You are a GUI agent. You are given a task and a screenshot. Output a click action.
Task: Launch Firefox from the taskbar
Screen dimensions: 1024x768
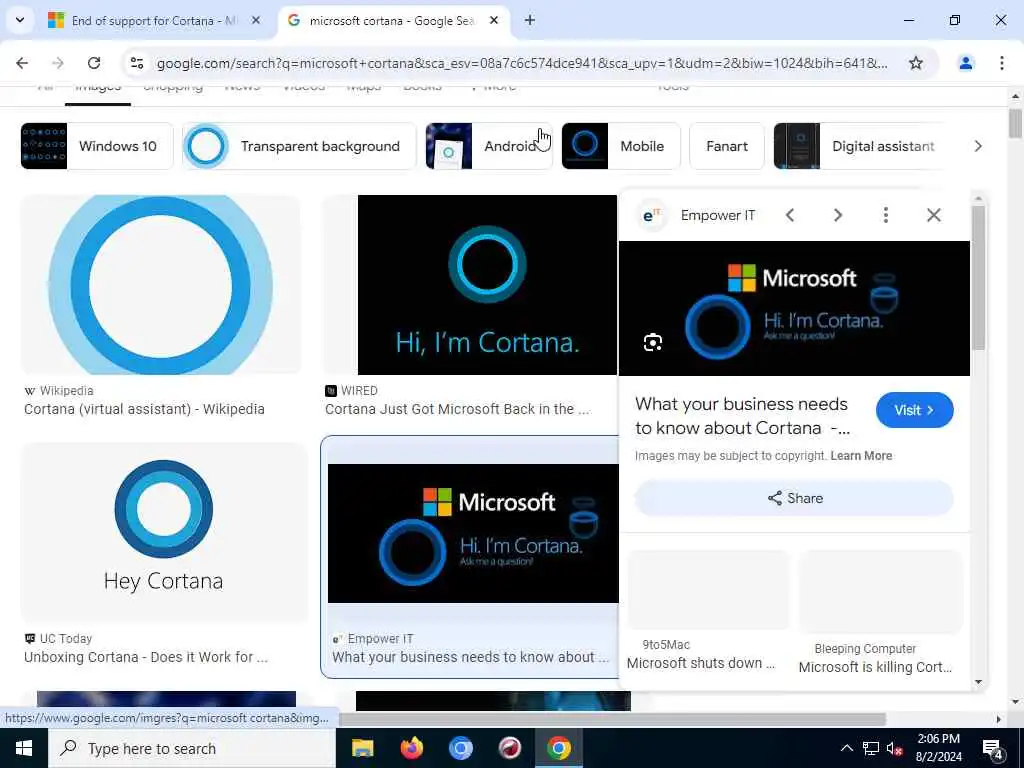click(x=411, y=748)
